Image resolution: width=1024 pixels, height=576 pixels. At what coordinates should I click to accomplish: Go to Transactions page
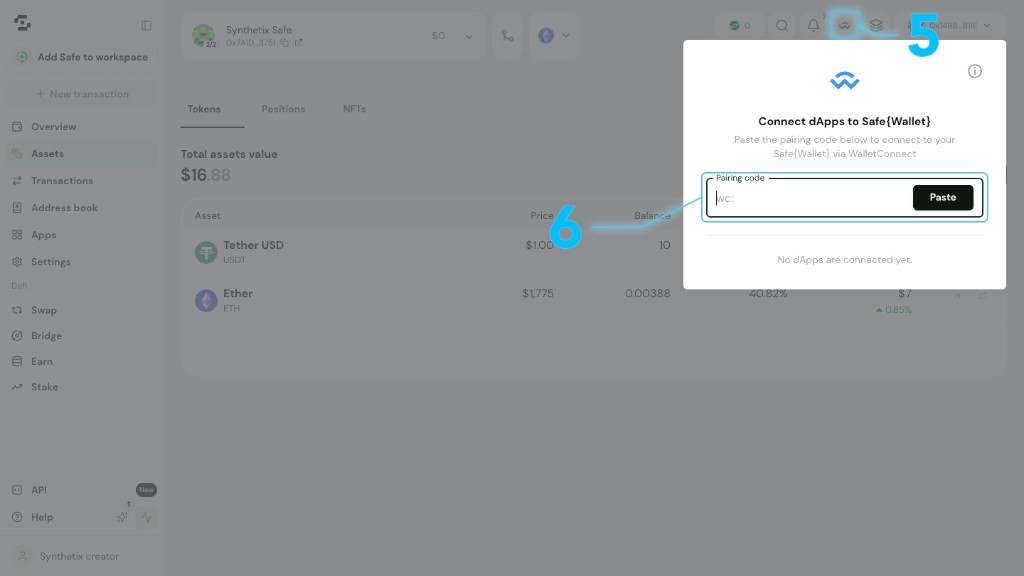[x=62, y=181]
